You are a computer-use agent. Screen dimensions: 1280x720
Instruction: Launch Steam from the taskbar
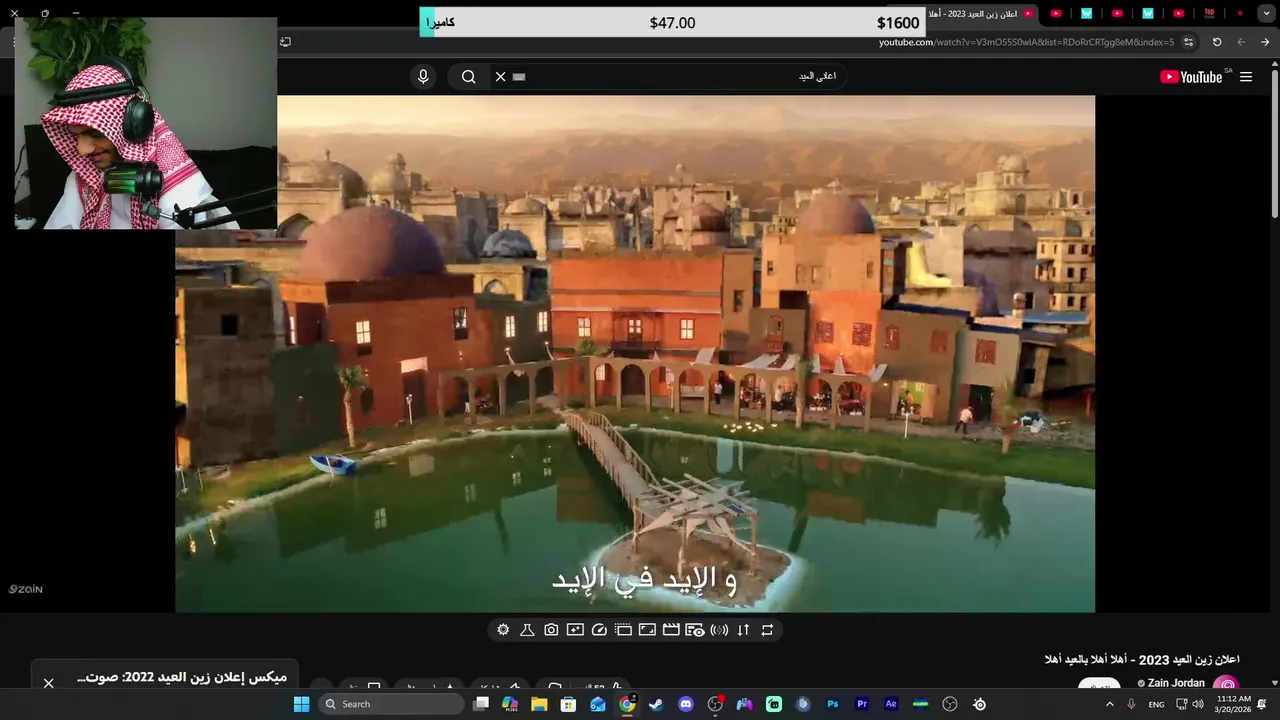coord(656,704)
